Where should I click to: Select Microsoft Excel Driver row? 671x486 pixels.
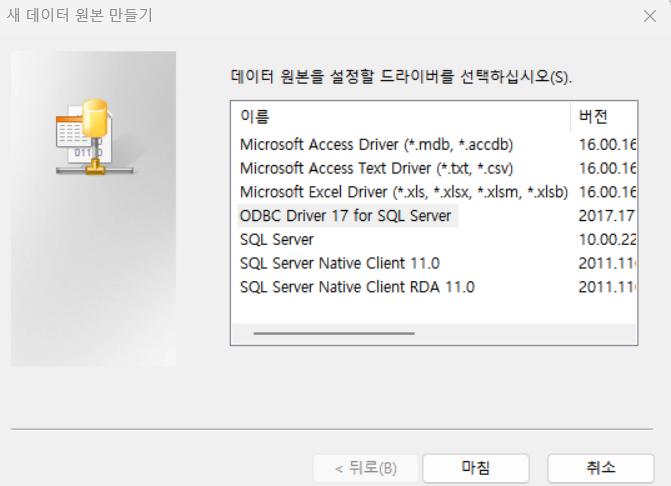point(404,192)
